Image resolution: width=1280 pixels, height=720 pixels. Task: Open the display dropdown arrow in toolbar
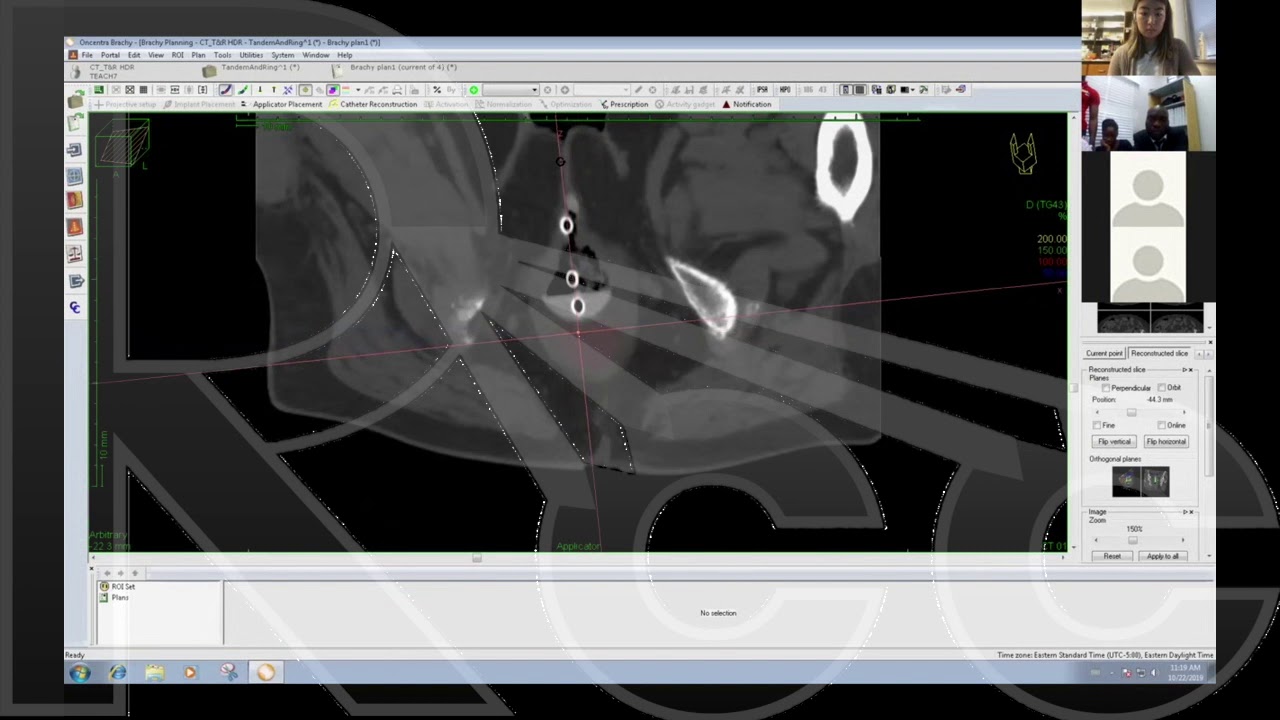(913, 90)
